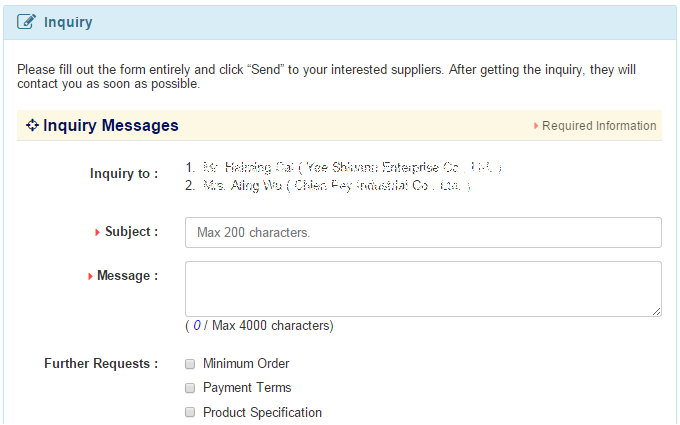Click the red arrow marker before Message

point(90,276)
